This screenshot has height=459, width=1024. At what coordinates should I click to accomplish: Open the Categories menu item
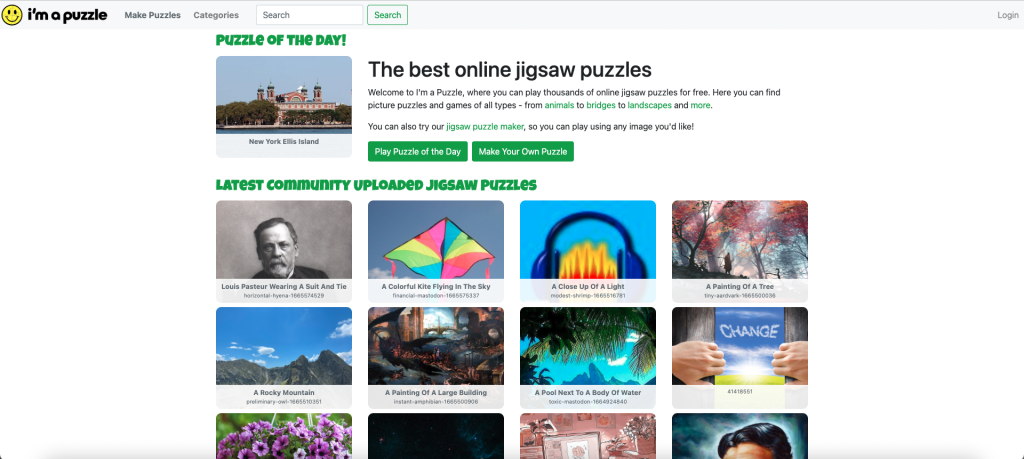click(216, 15)
